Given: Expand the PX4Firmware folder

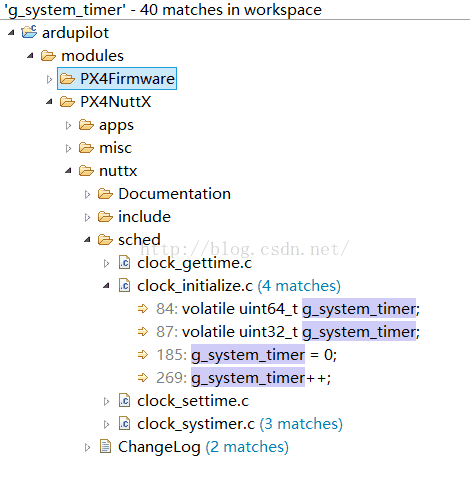Looking at the screenshot, I should point(49,79).
